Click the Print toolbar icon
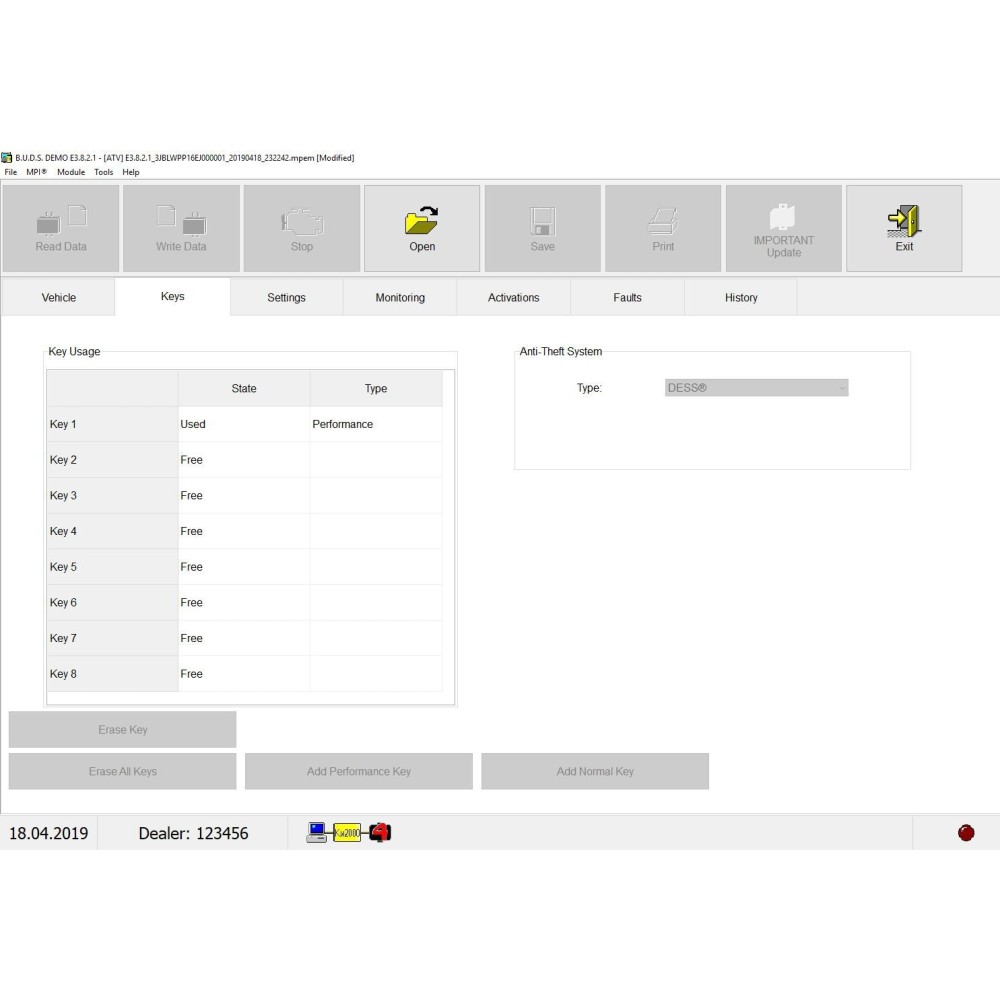 click(663, 221)
